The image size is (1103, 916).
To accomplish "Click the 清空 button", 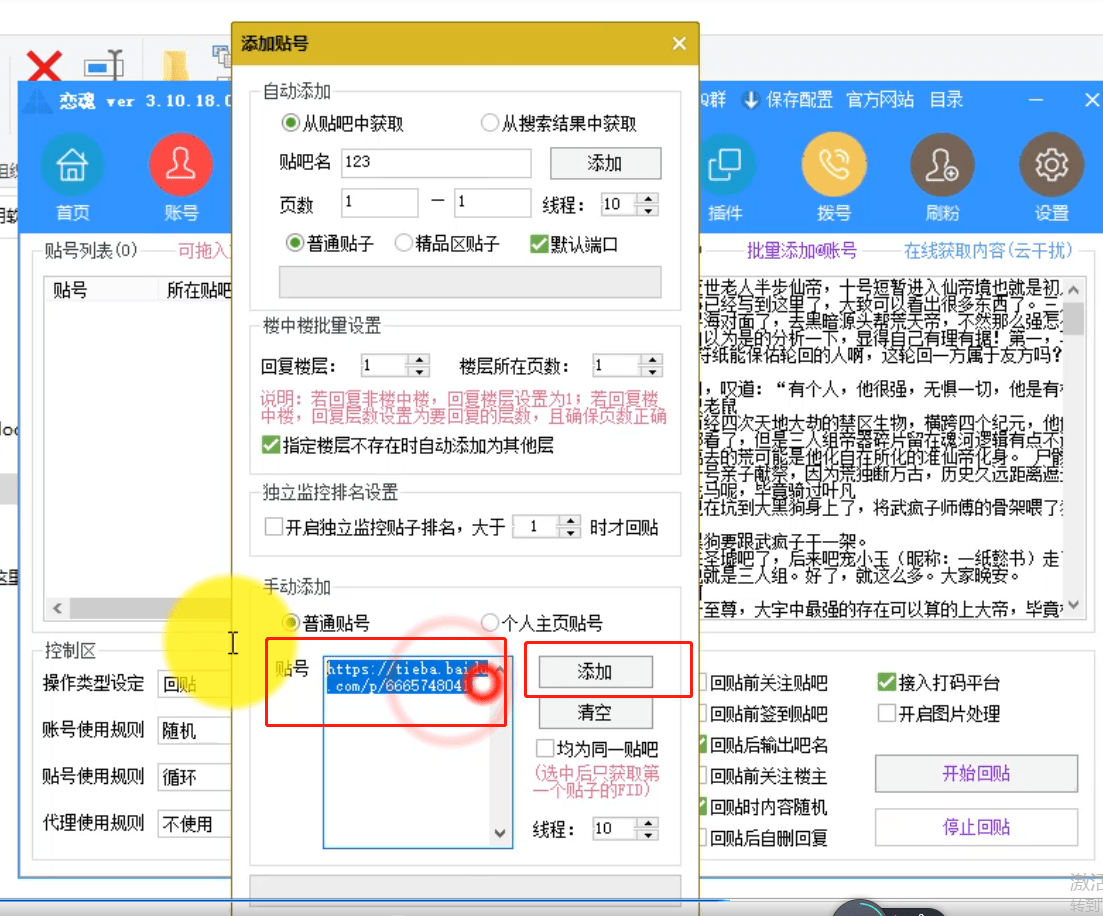I will [x=595, y=713].
